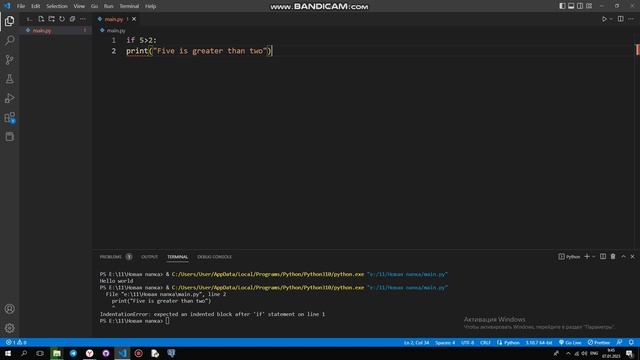Change indentation via Spaces: 4

(445, 342)
